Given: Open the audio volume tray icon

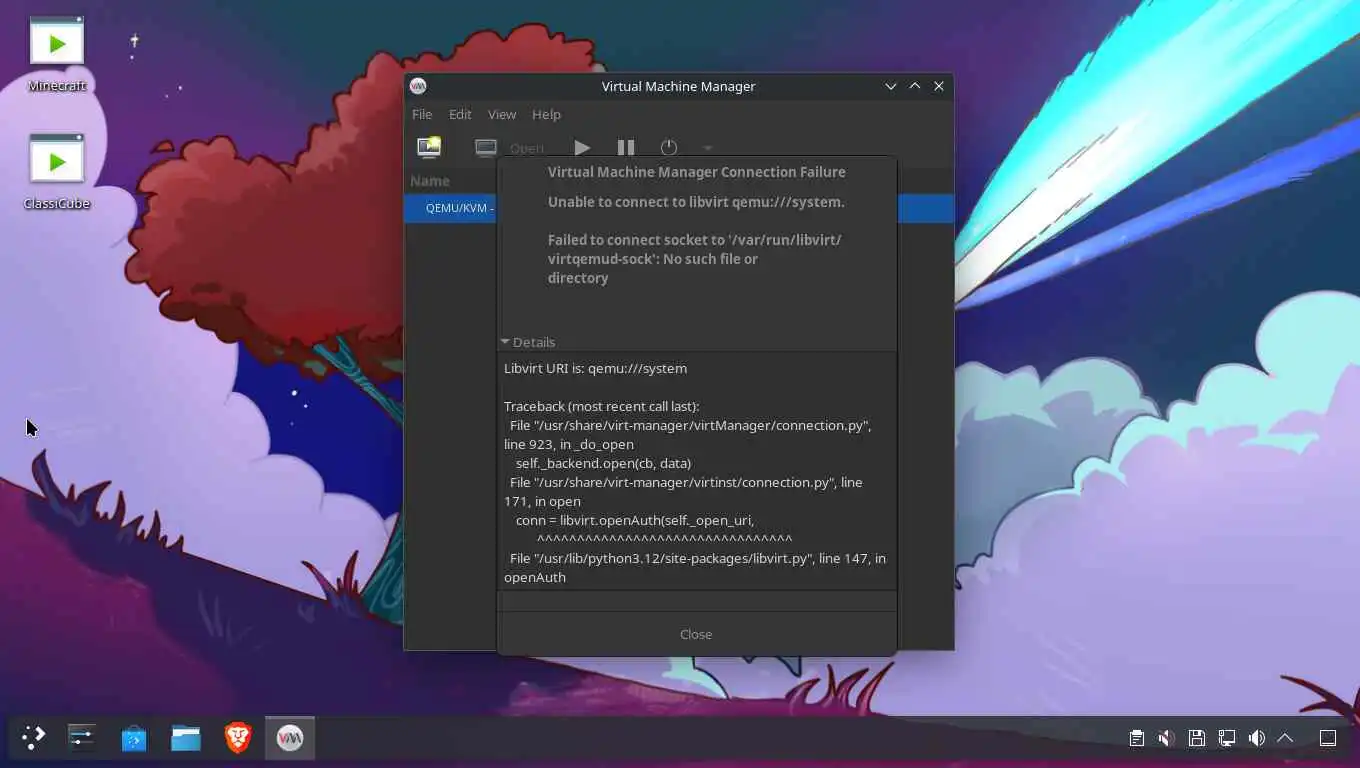Looking at the screenshot, I should (x=1257, y=738).
